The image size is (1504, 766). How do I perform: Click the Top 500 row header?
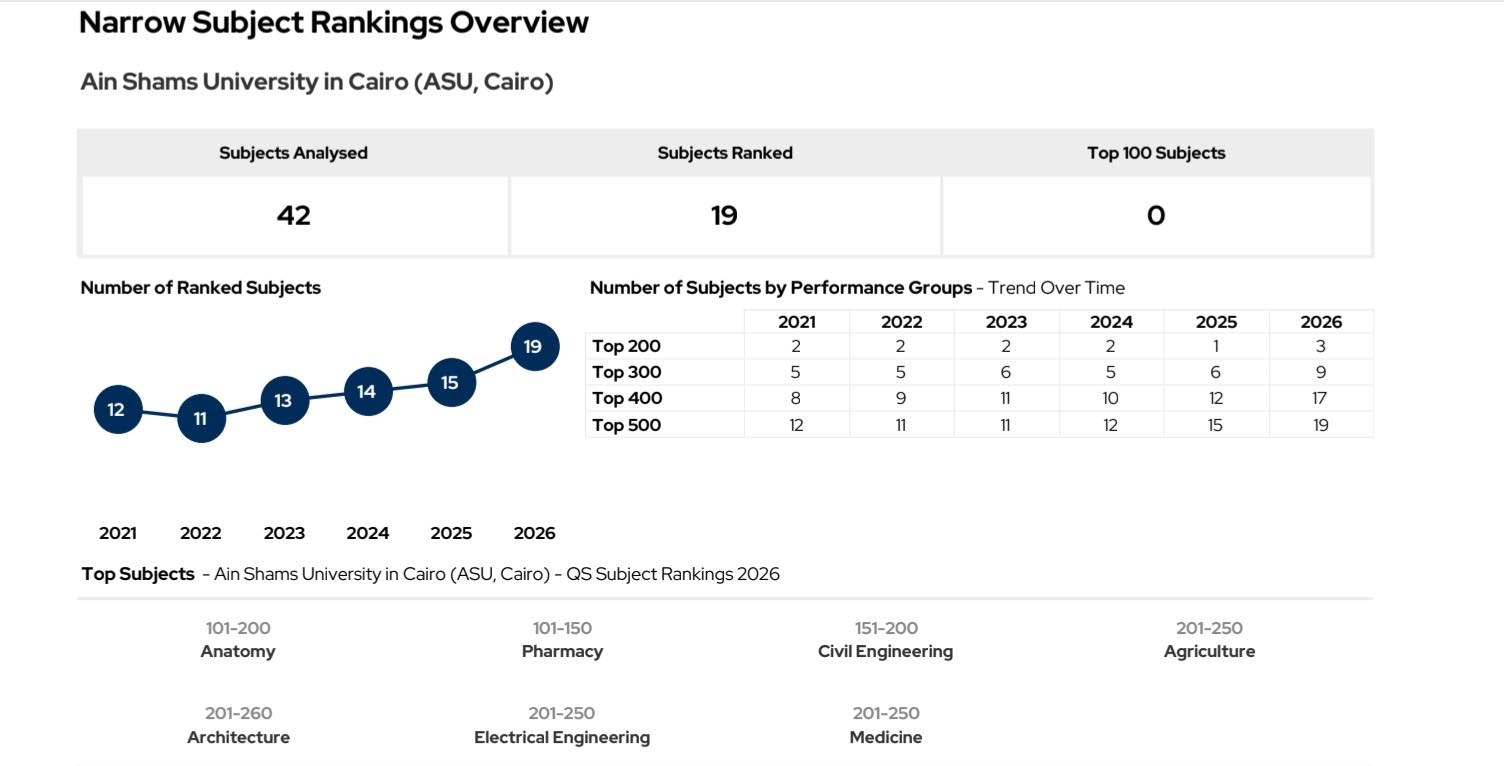click(x=627, y=425)
